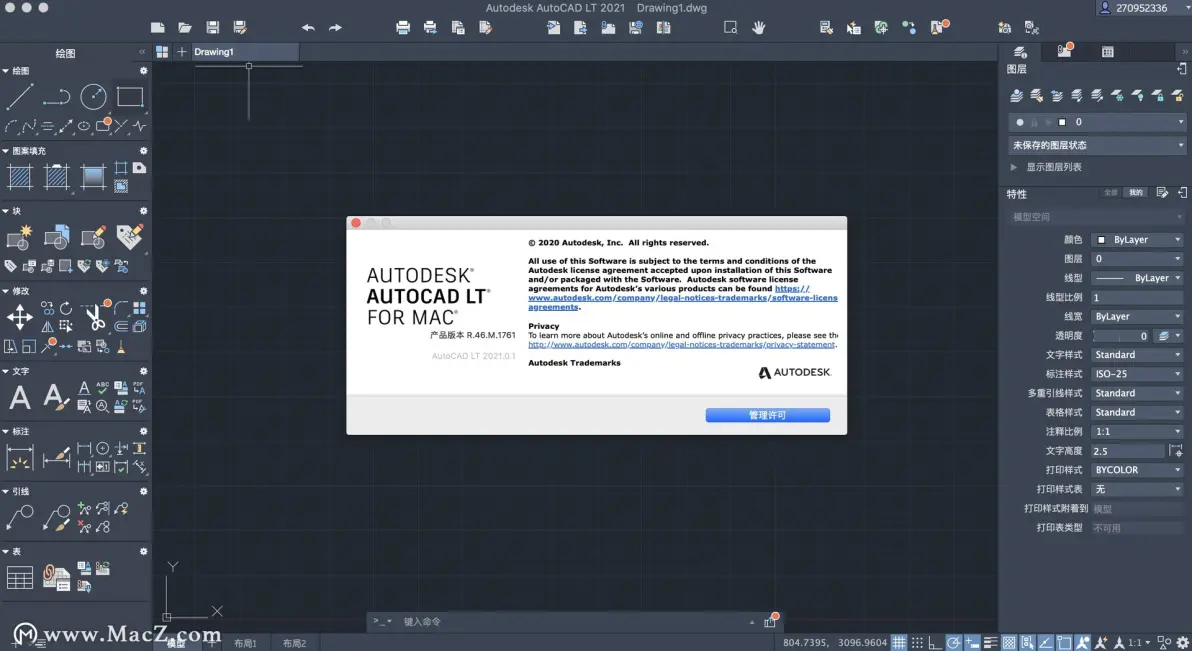Click the Undo arrow
The height and width of the screenshot is (651, 1192).
tap(308, 27)
